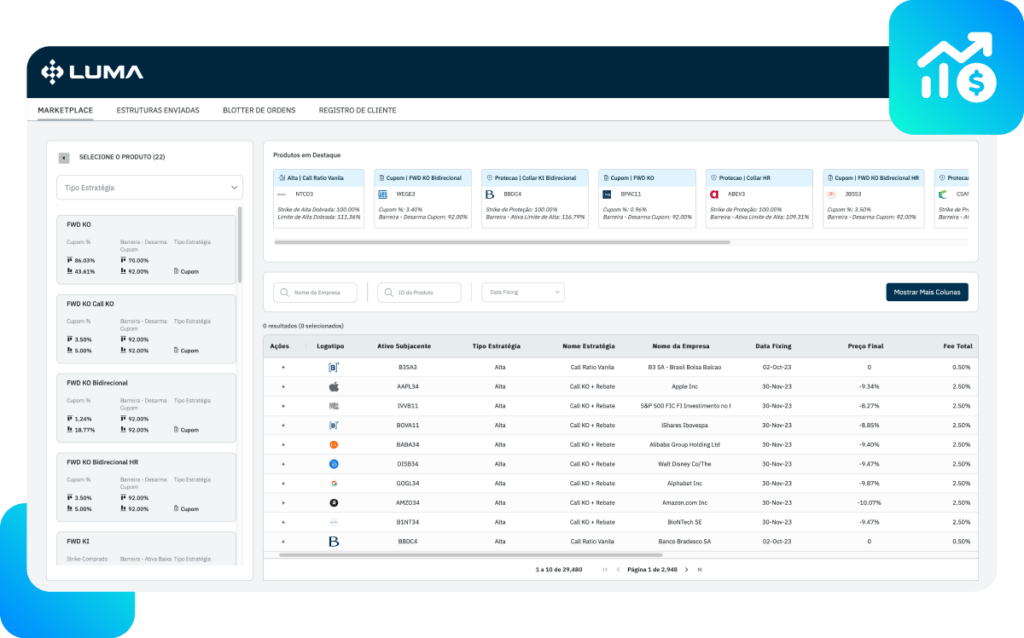Switch to Estruturas Enviadas tab
The height and width of the screenshot is (638, 1024).
pos(158,110)
